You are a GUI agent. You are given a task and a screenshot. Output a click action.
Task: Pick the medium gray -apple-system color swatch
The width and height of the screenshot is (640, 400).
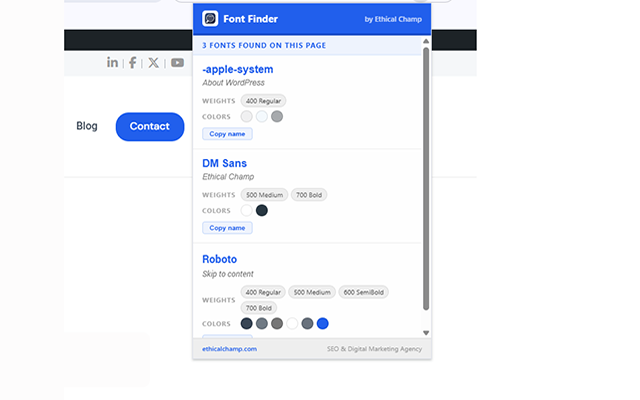277,116
